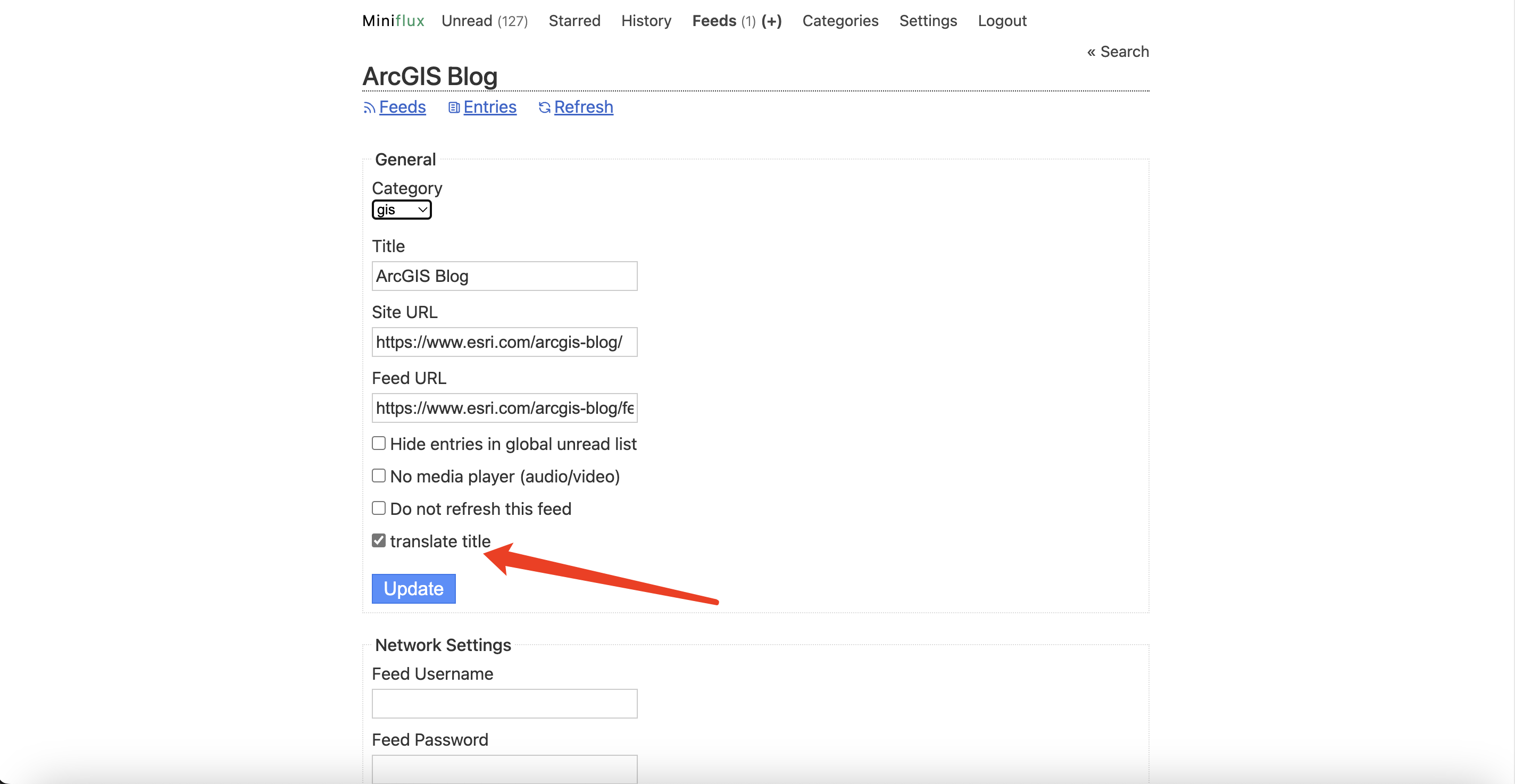The image size is (1515, 784).
Task: Click the Update button
Action: click(x=414, y=589)
